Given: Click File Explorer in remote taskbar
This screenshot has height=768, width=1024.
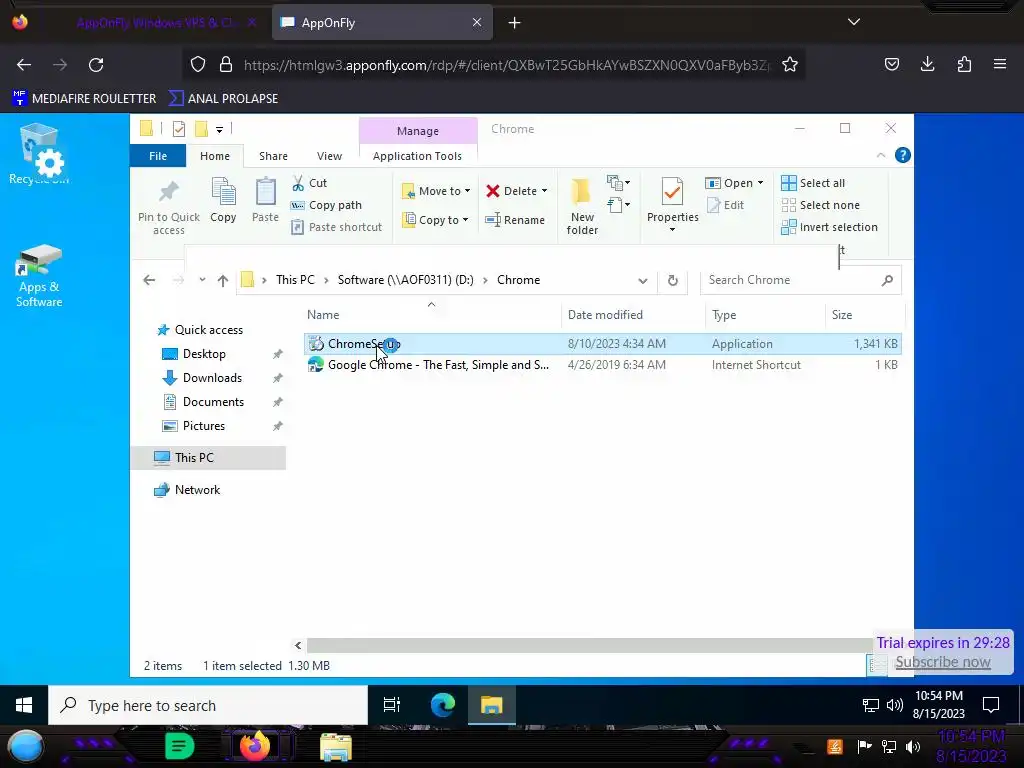Looking at the screenshot, I should coord(492,705).
